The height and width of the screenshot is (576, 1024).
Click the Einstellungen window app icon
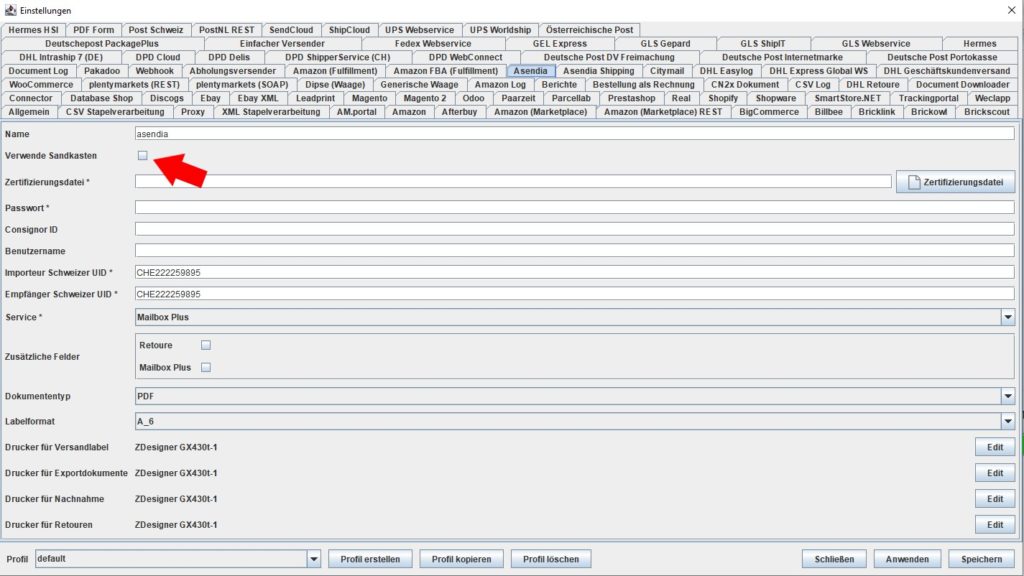10,10
